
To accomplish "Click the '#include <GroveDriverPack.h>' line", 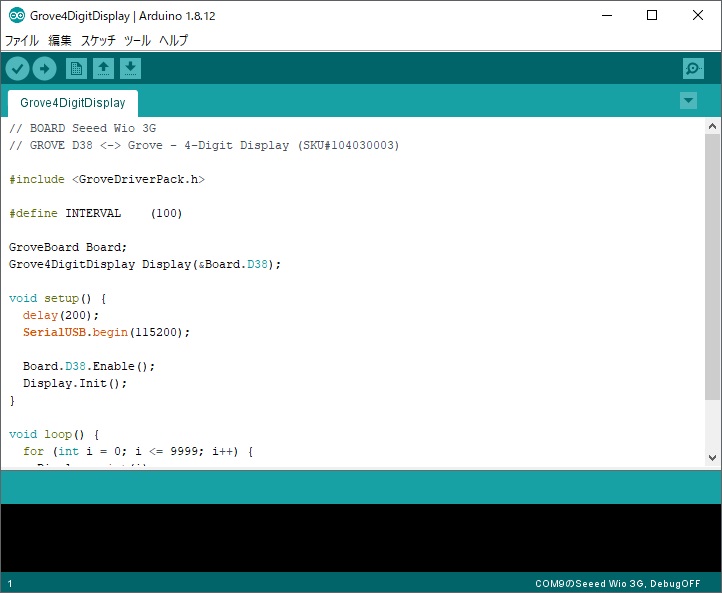I will [x=107, y=179].
